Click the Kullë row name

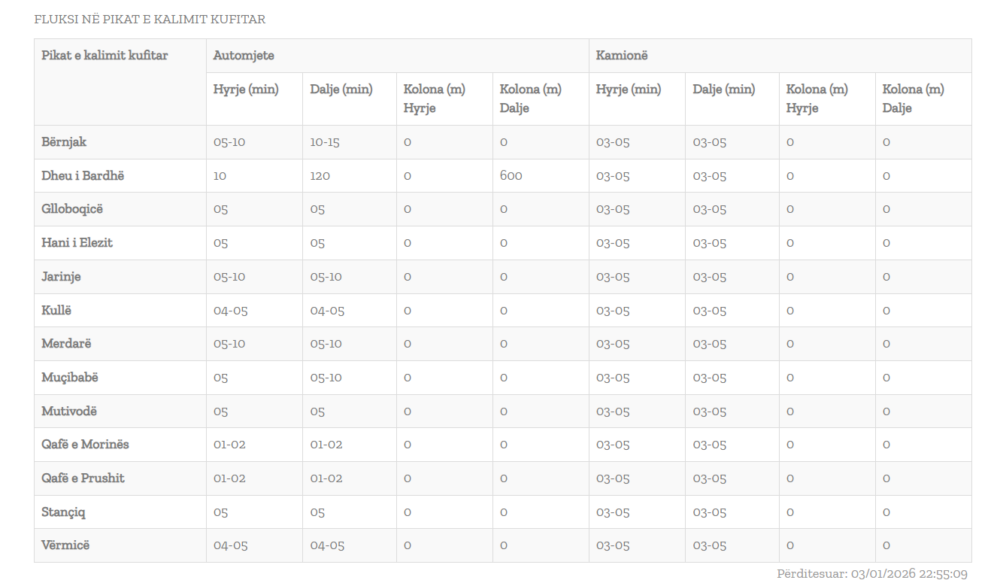pyautogui.click(x=58, y=310)
